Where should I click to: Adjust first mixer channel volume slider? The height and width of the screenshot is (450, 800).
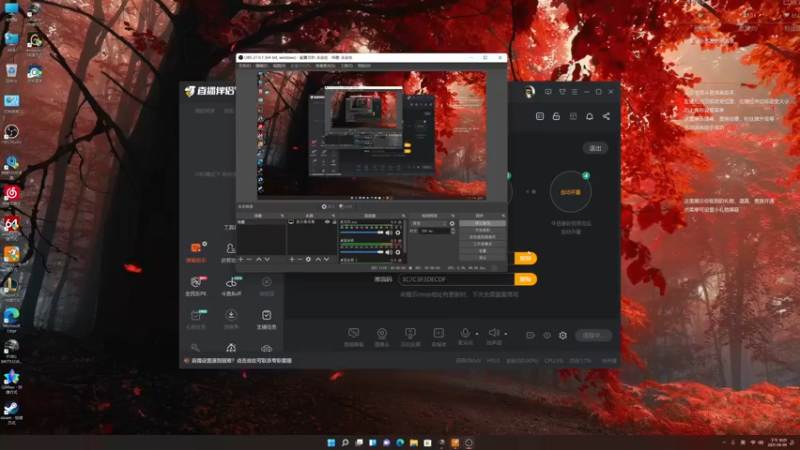362,233
